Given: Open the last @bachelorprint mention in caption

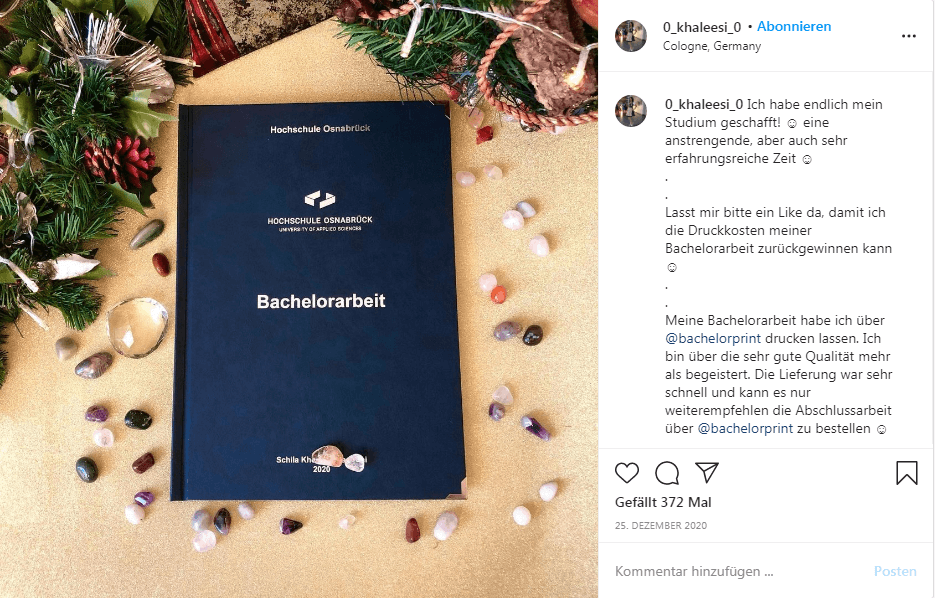Looking at the screenshot, I should pos(745,429).
